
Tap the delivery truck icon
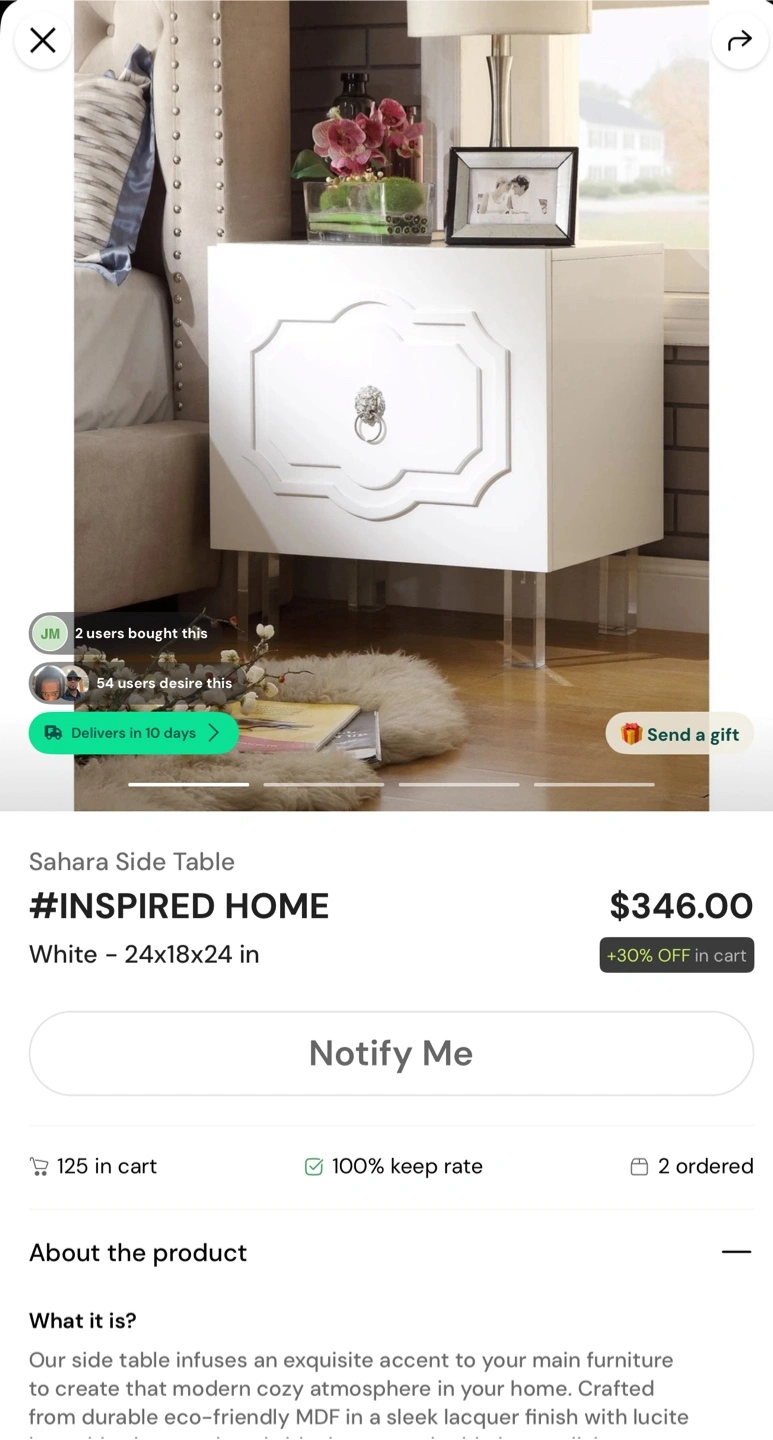pyautogui.click(x=53, y=733)
